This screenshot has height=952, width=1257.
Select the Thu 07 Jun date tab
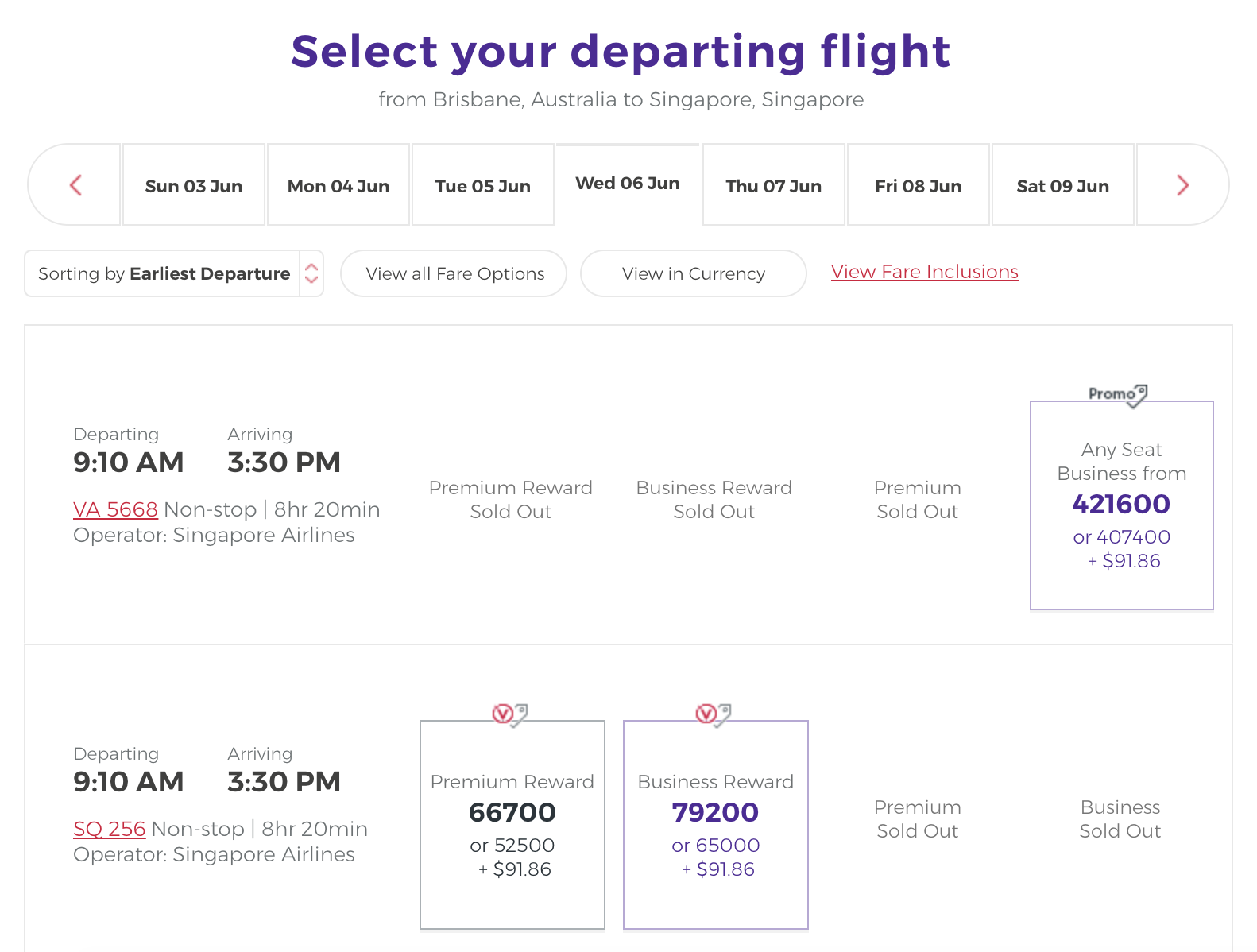pyautogui.click(x=774, y=185)
